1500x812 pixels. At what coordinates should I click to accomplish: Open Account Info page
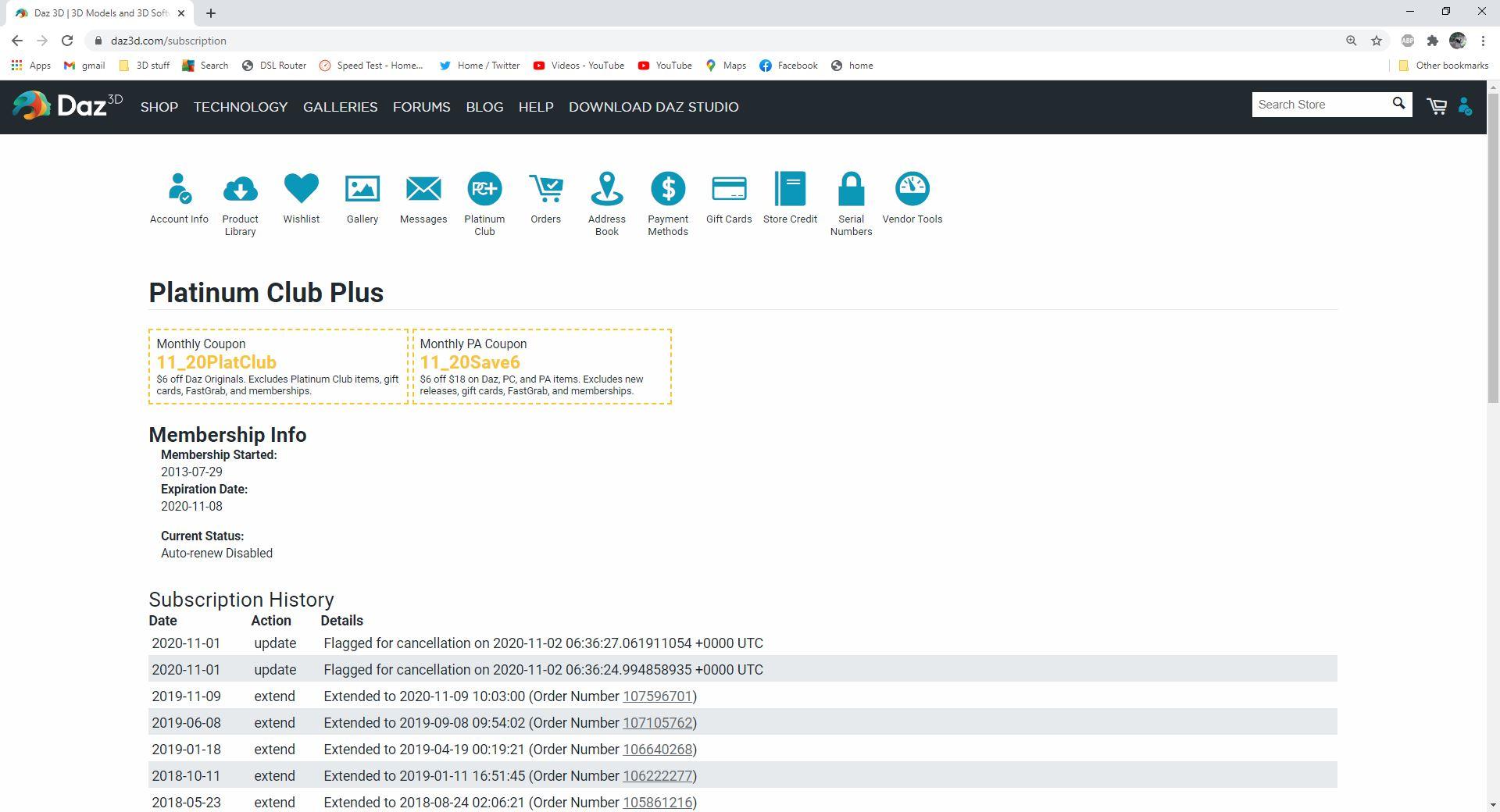pos(179,198)
